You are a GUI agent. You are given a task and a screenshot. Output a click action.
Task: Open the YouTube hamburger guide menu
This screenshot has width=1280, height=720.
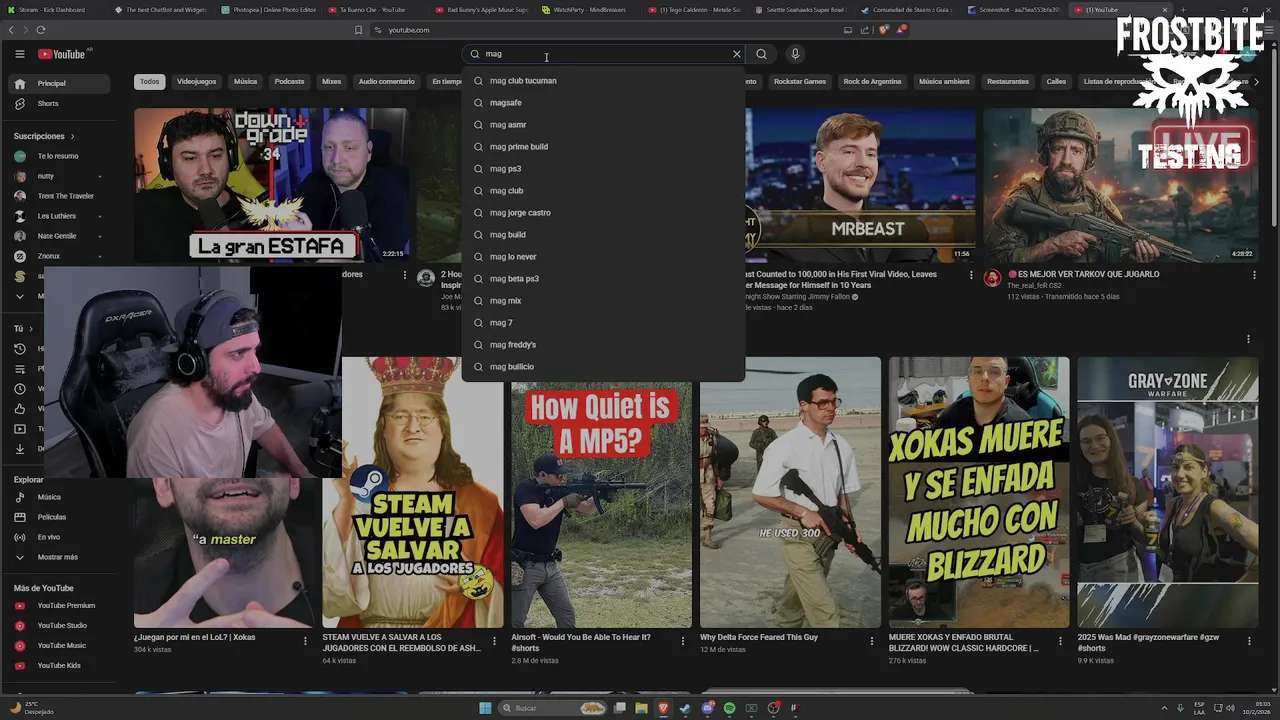(19, 54)
